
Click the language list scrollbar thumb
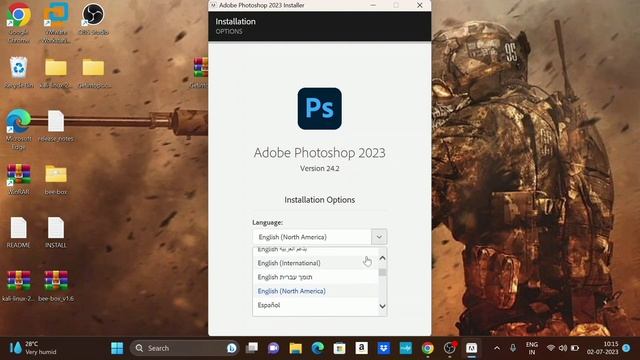[382, 272]
